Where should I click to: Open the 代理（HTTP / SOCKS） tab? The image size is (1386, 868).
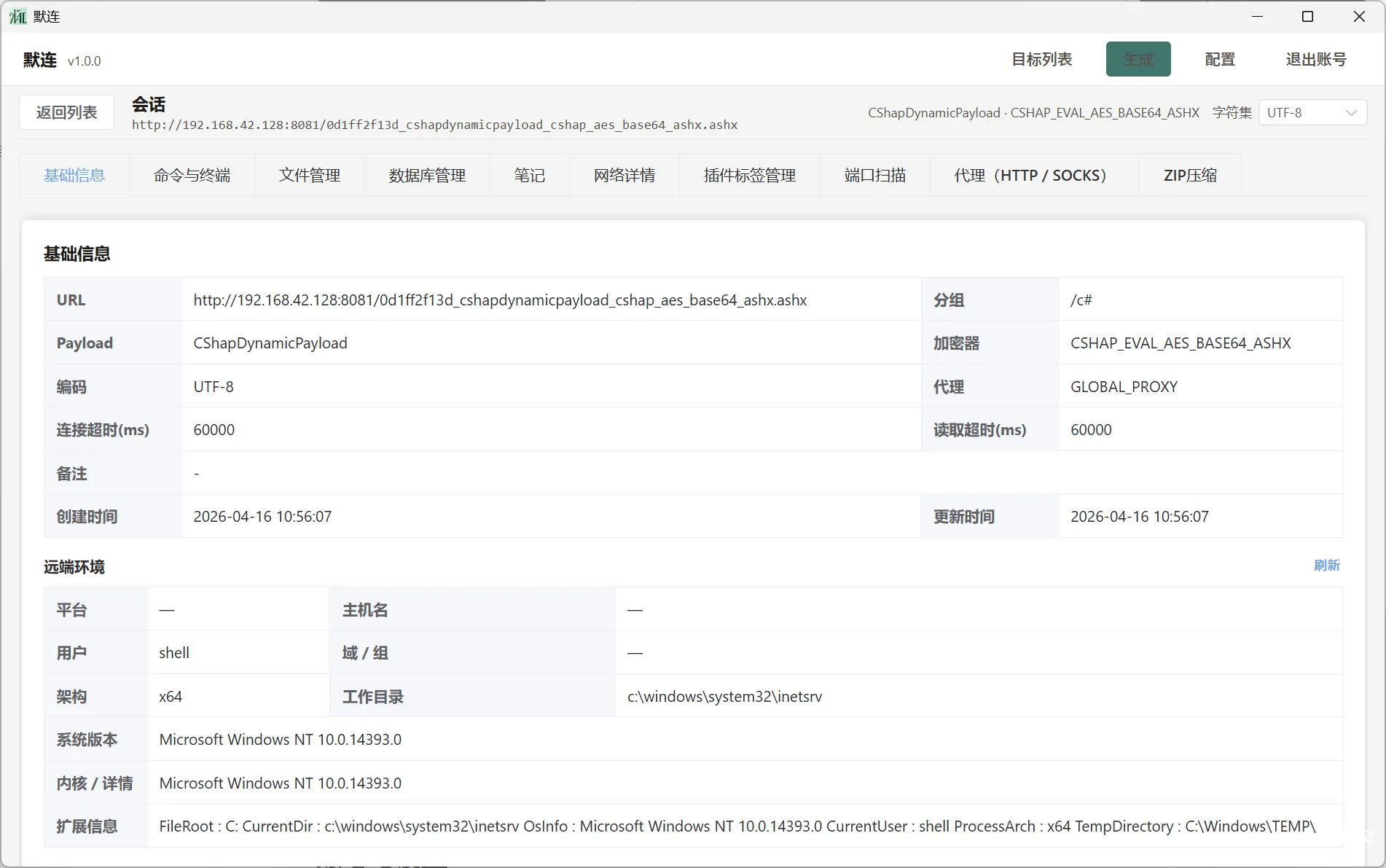tap(1030, 175)
